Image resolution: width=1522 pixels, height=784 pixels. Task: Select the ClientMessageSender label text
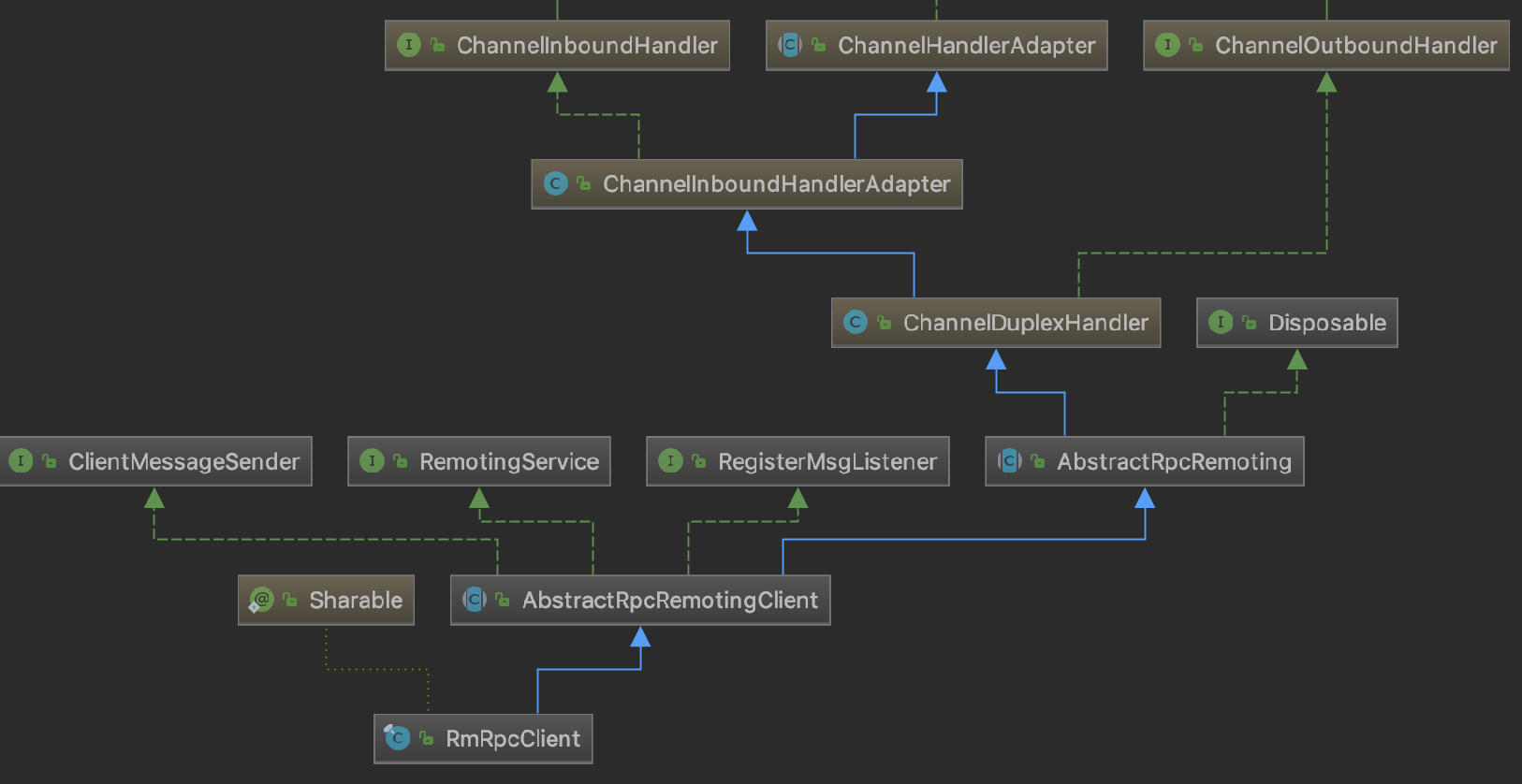click(183, 461)
